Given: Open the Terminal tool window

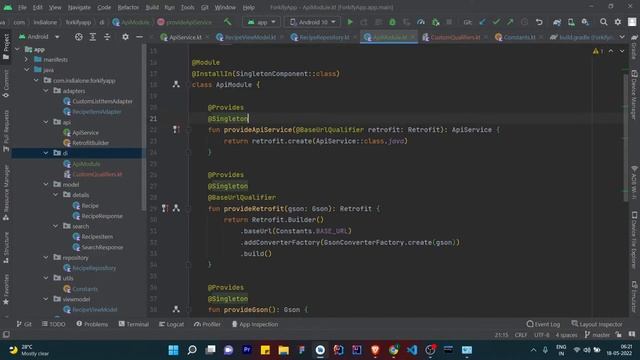Looking at the screenshot, I should pos(133,324).
